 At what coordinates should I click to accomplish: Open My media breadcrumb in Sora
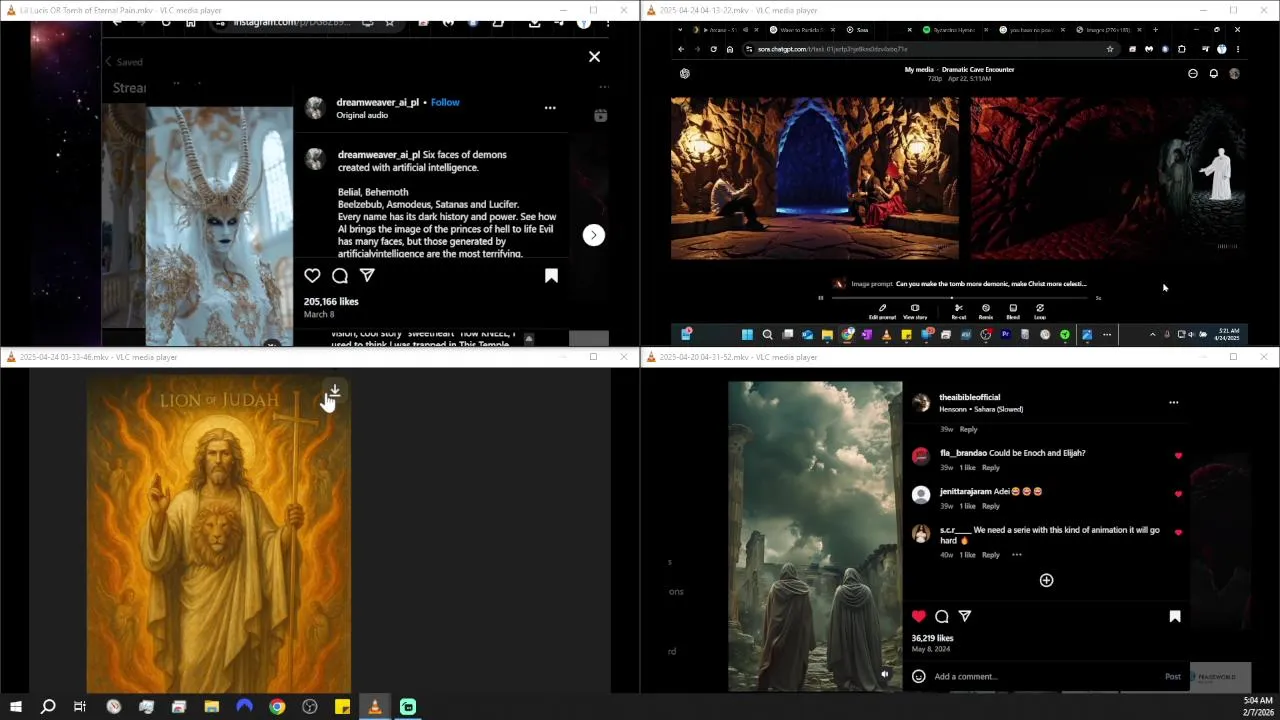click(x=918, y=70)
